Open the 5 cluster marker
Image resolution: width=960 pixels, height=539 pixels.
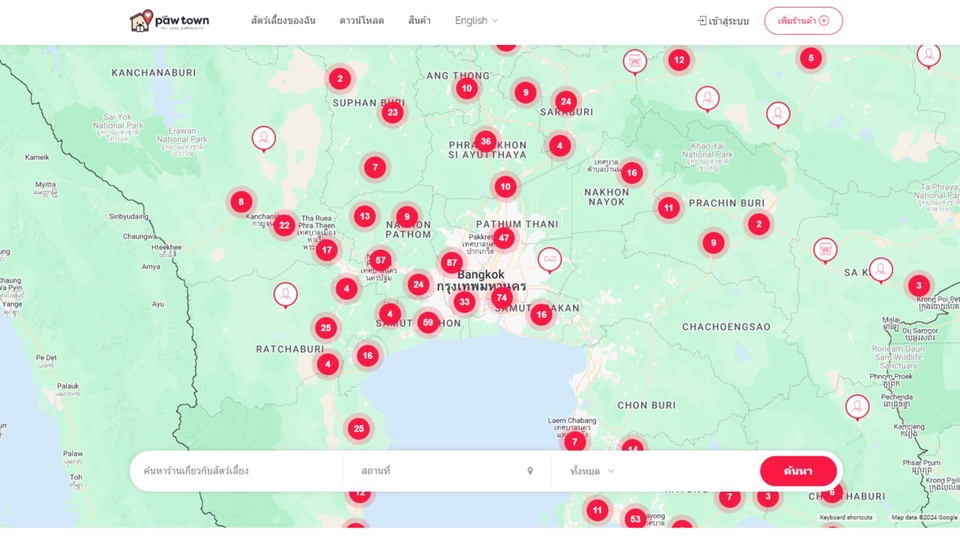point(811,58)
